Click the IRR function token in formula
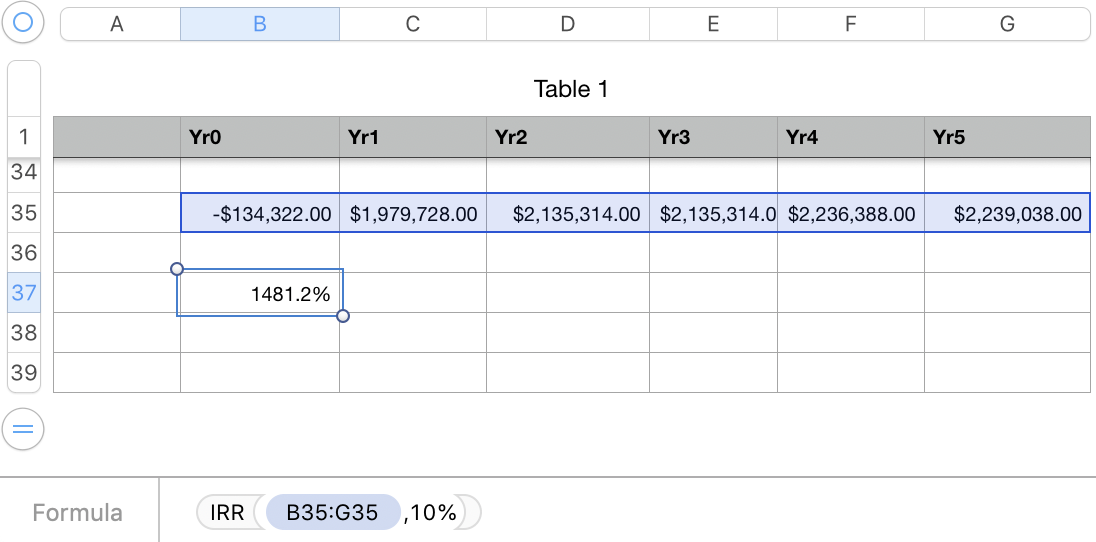 (x=227, y=513)
